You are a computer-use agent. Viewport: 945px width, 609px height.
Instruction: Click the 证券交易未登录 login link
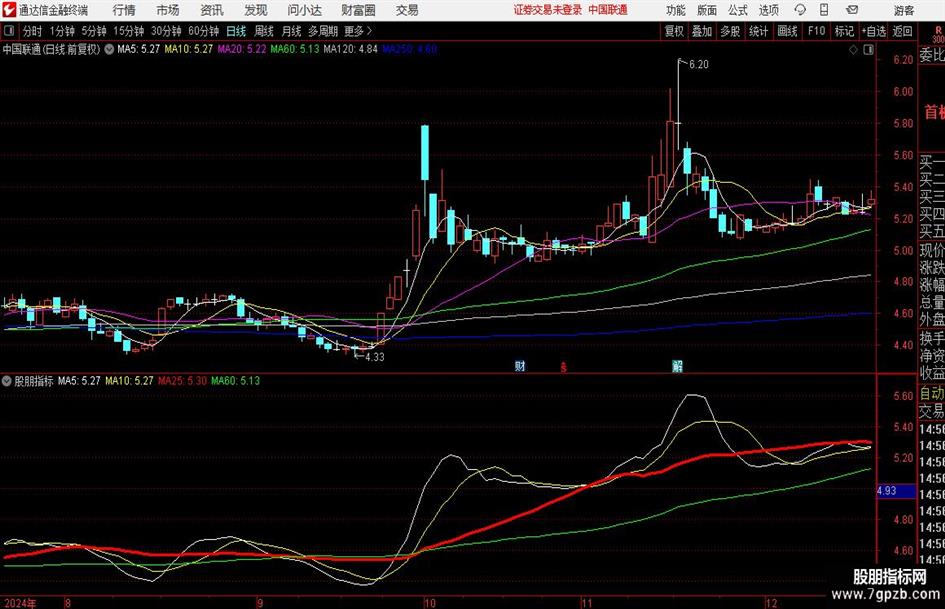[x=548, y=10]
